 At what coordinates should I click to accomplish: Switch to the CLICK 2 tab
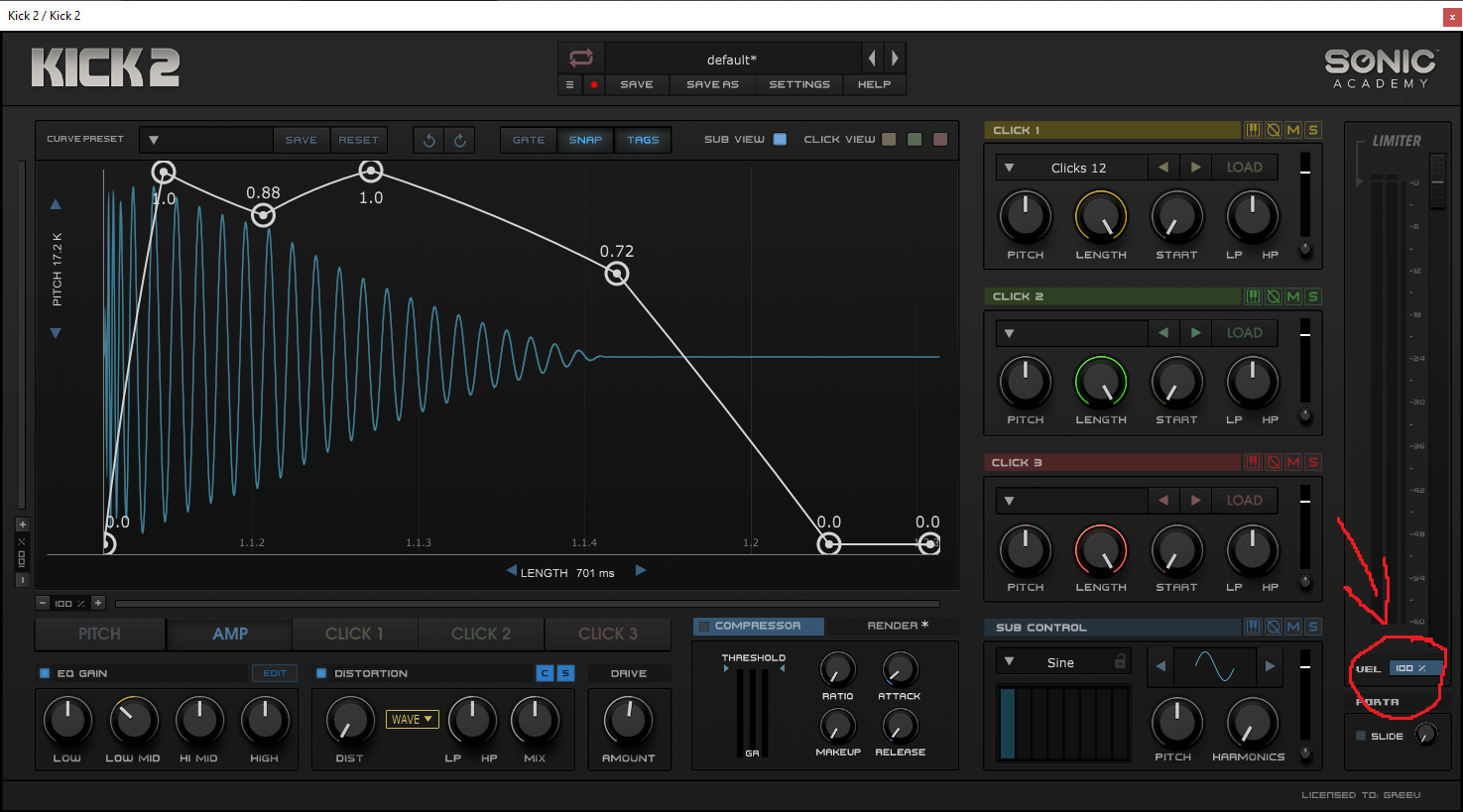pyautogui.click(x=481, y=634)
